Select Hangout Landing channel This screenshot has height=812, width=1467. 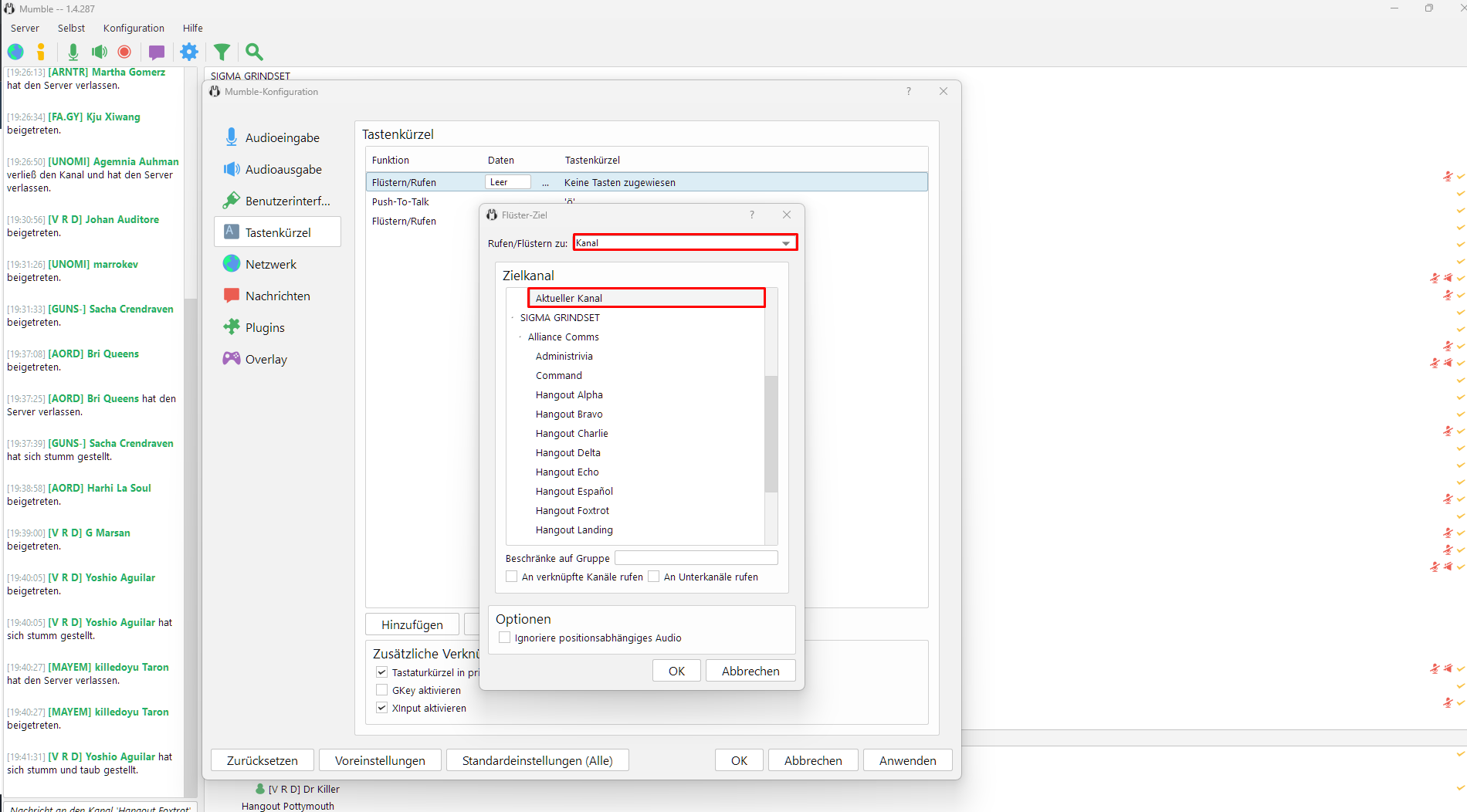[x=574, y=529]
